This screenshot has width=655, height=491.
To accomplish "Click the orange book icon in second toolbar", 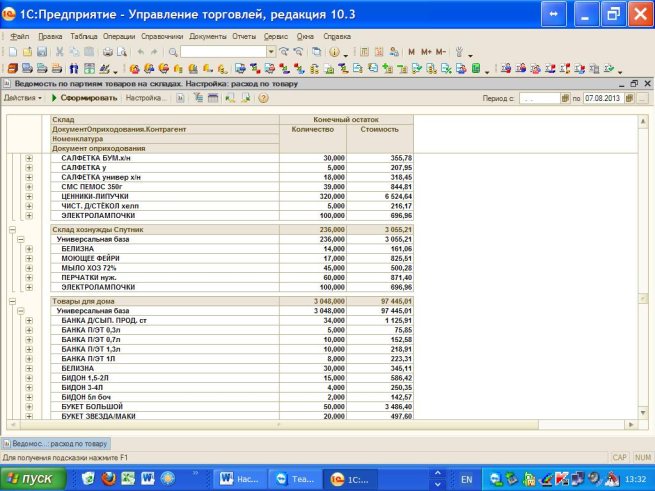I will pyautogui.click(x=13, y=68).
